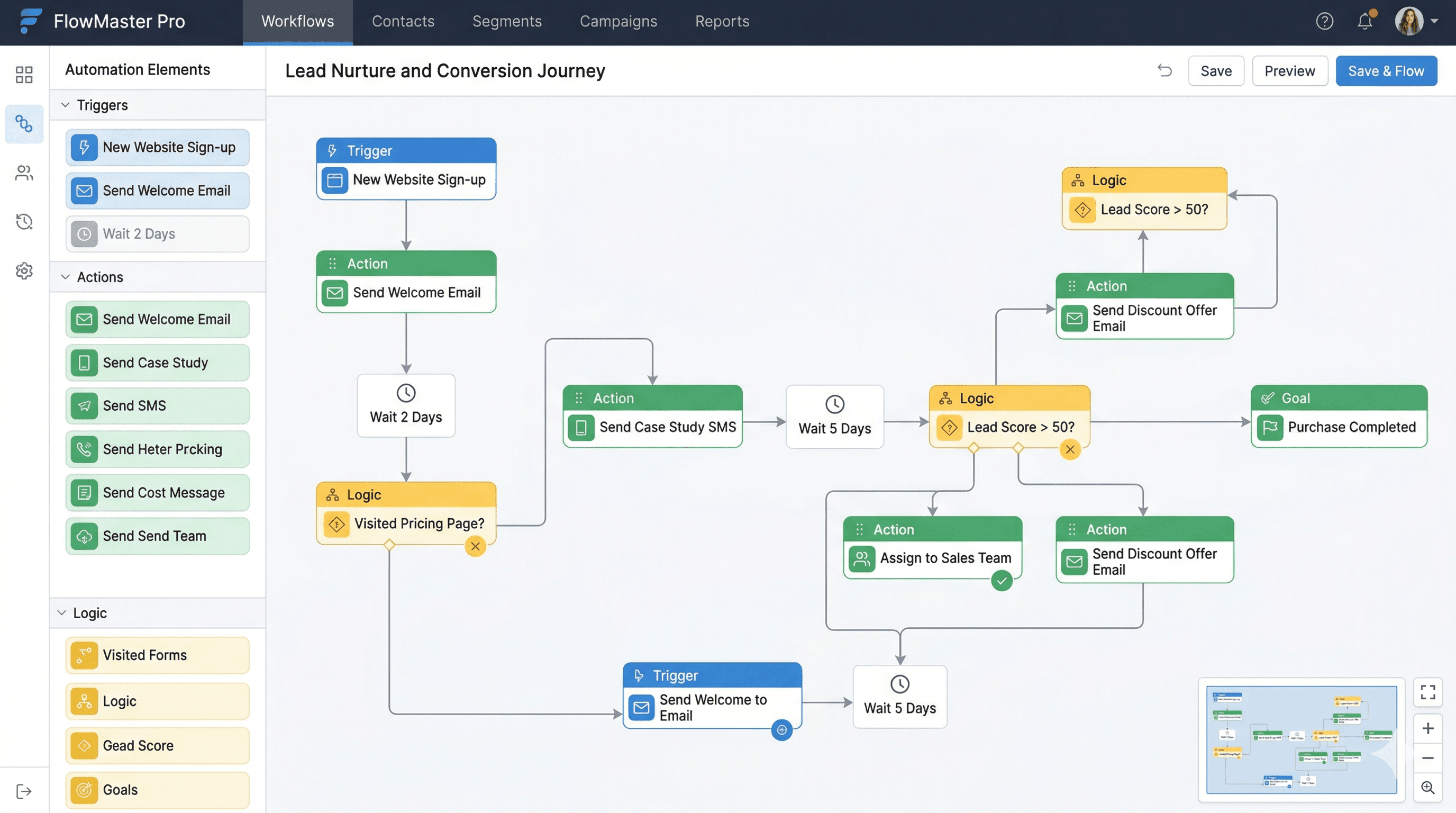The height and width of the screenshot is (813, 1456).
Task: Open the Contacts people icon in sidebar
Action: [23, 173]
